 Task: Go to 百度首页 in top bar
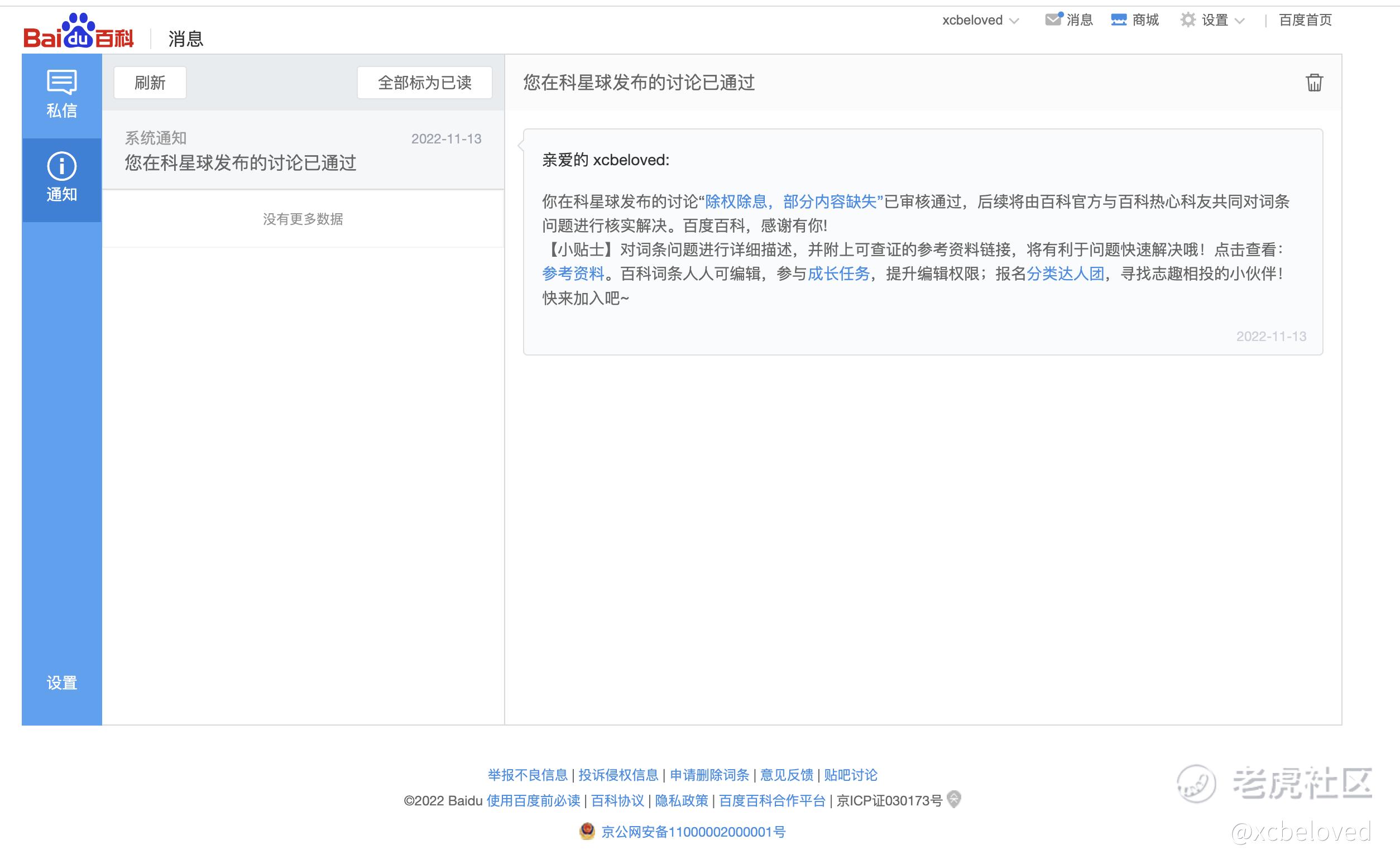[x=1305, y=20]
